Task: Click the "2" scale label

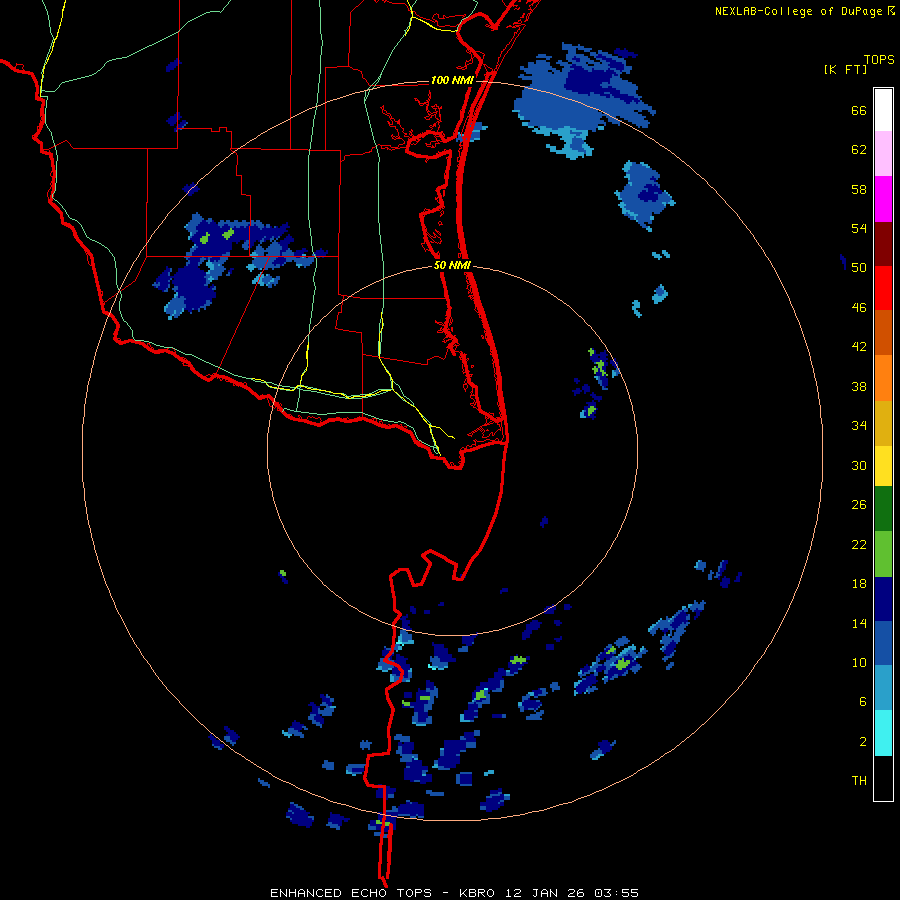Action: pos(863,742)
